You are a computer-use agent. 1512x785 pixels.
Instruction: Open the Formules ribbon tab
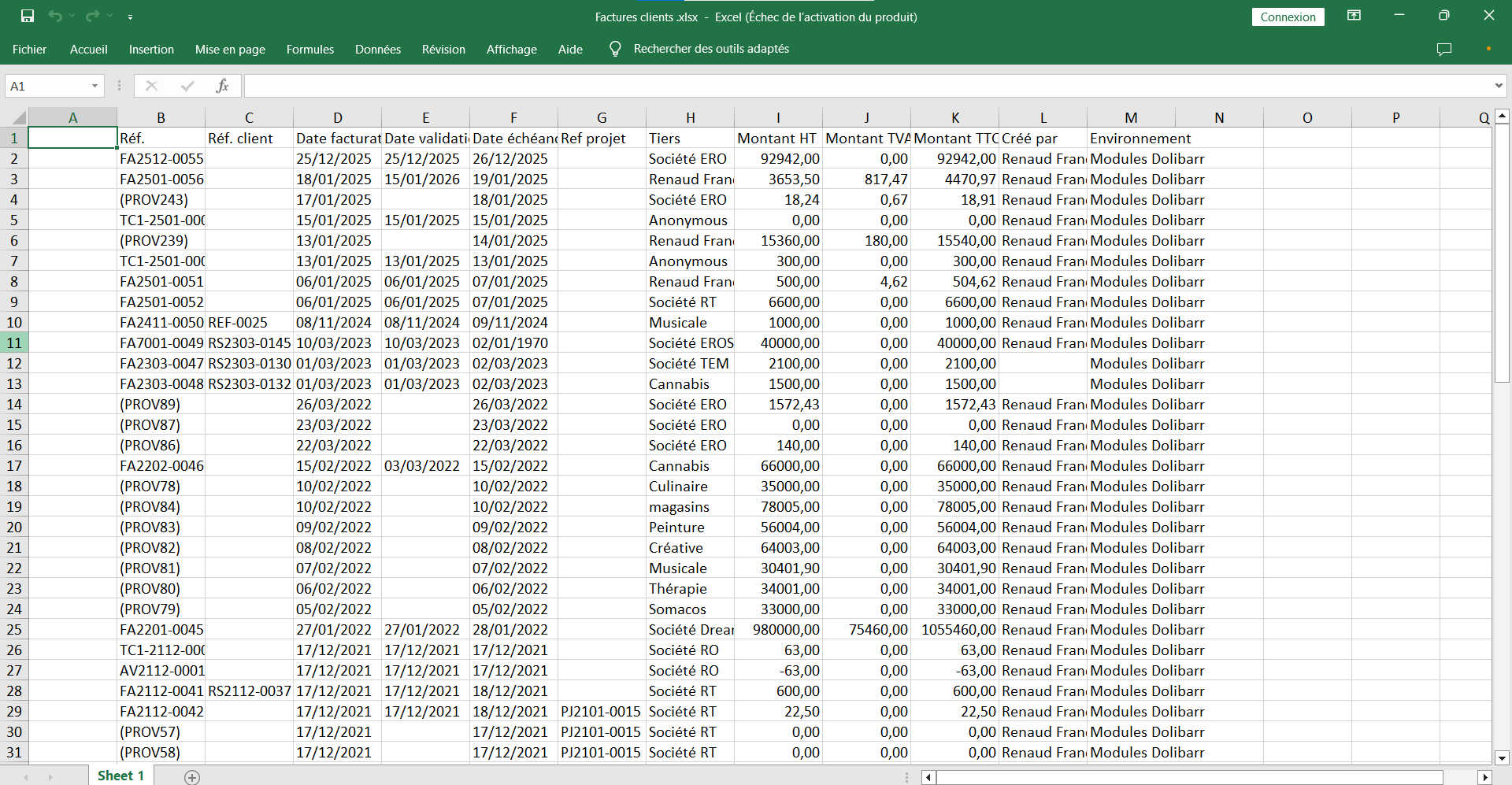pyautogui.click(x=309, y=49)
